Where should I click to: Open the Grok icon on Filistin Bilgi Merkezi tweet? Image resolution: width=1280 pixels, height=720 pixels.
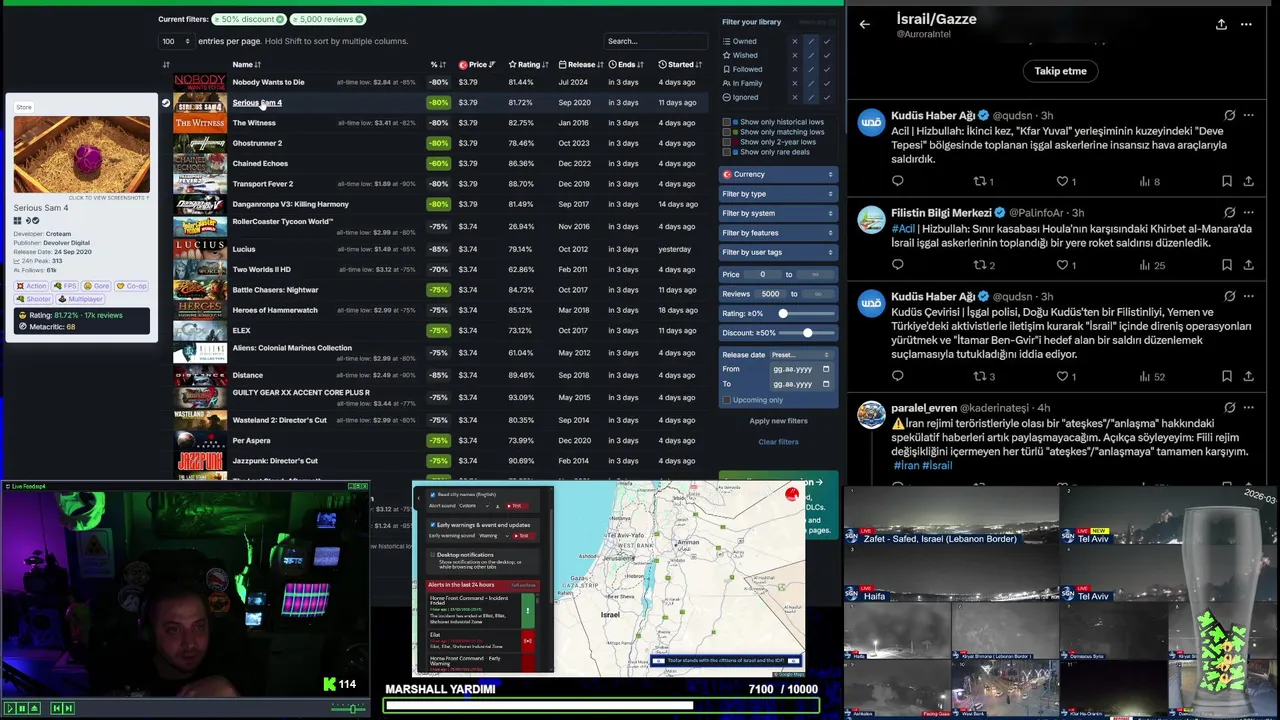(x=1229, y=213)
